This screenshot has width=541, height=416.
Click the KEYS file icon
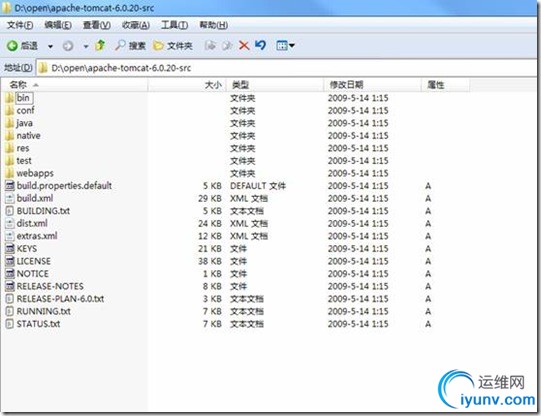(x=10, y=249)
